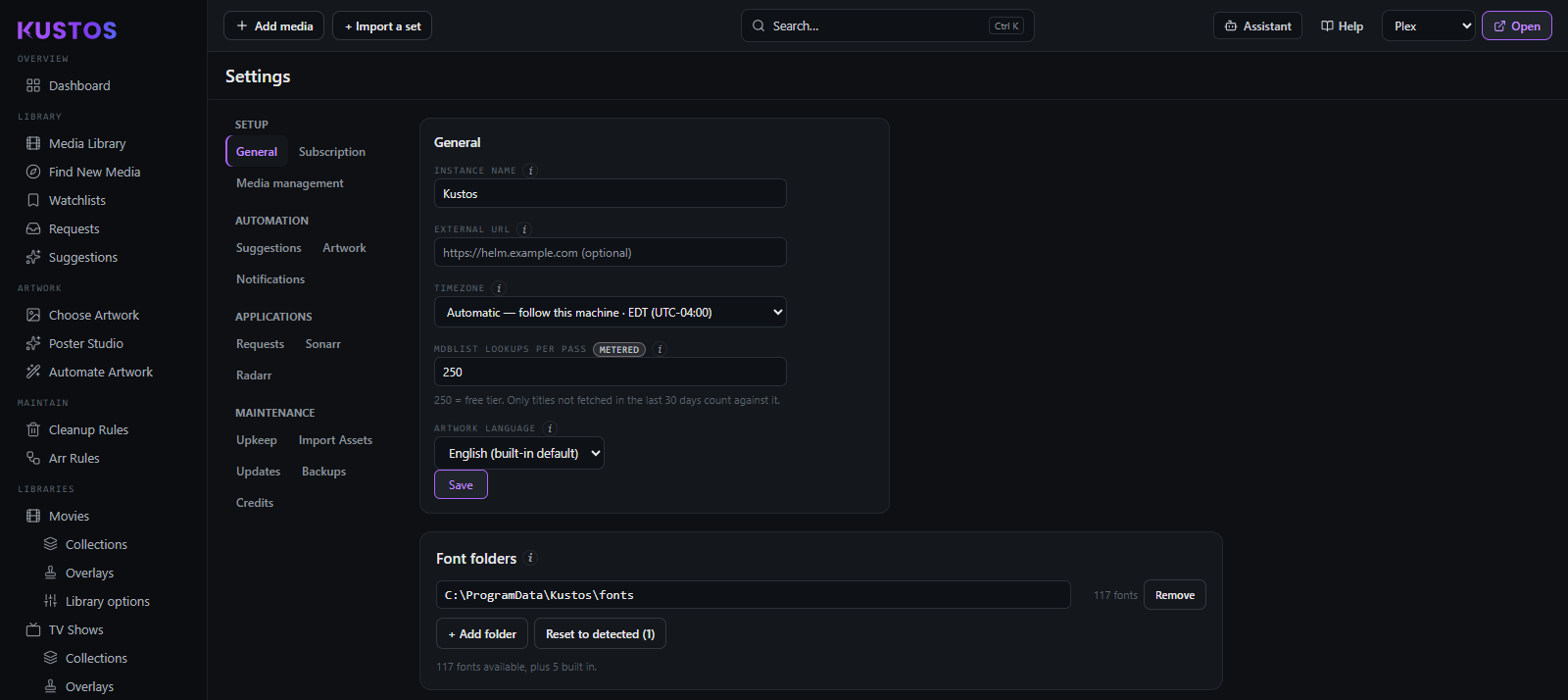The image size is (1568, 700).
Task: Click the Requests inbox icon
Action: pyautogui.click(x=33, y=228)
